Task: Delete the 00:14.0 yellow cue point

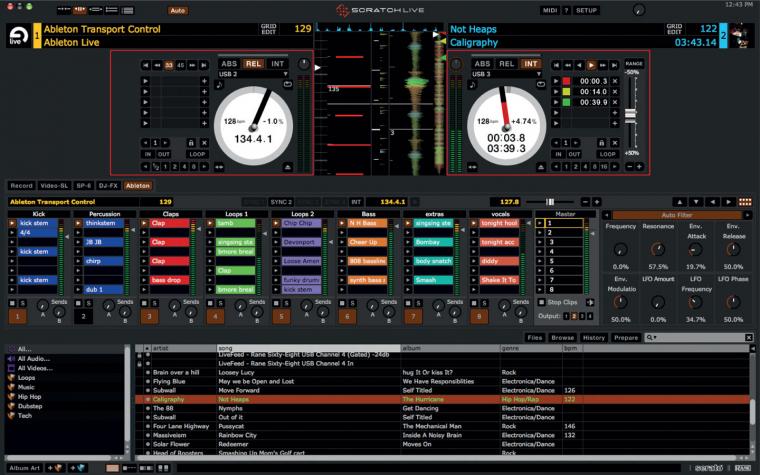Action: click(x=615, y=92)
